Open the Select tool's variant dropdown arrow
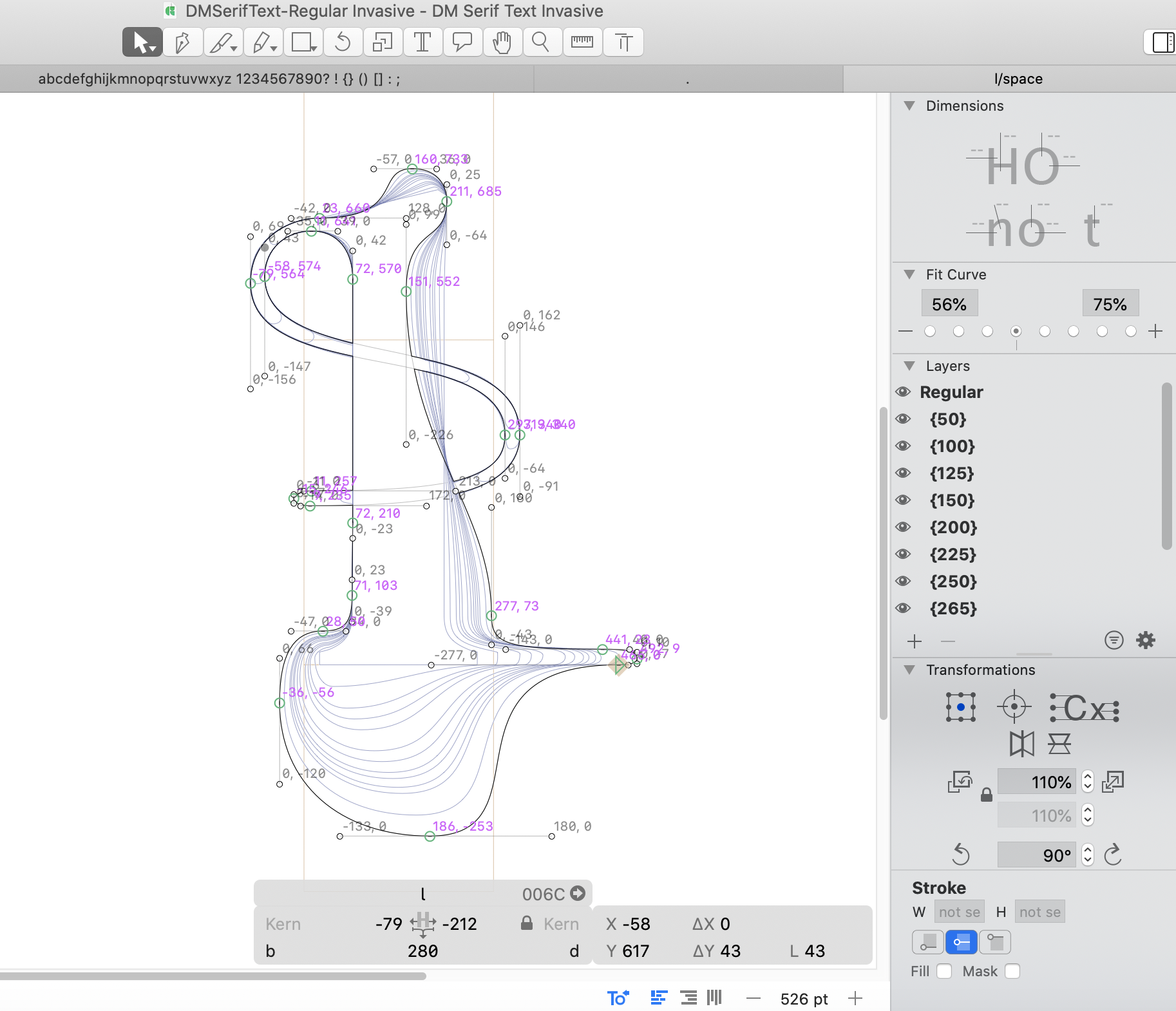1176x1011 pixels. [x=154, y=48]
